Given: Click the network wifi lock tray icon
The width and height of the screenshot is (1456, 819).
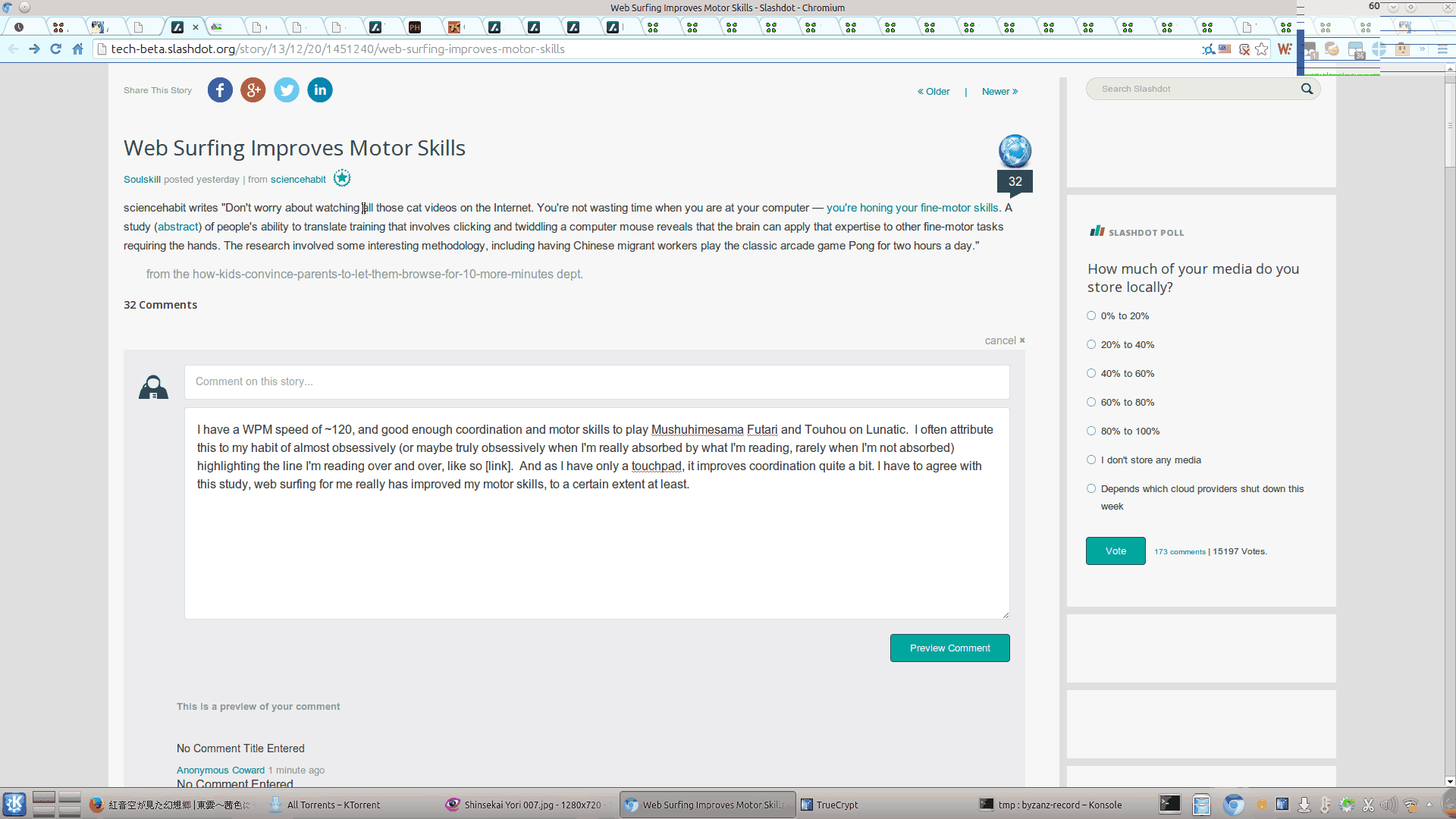Looking at the screenshot, I should (1410, 805).
